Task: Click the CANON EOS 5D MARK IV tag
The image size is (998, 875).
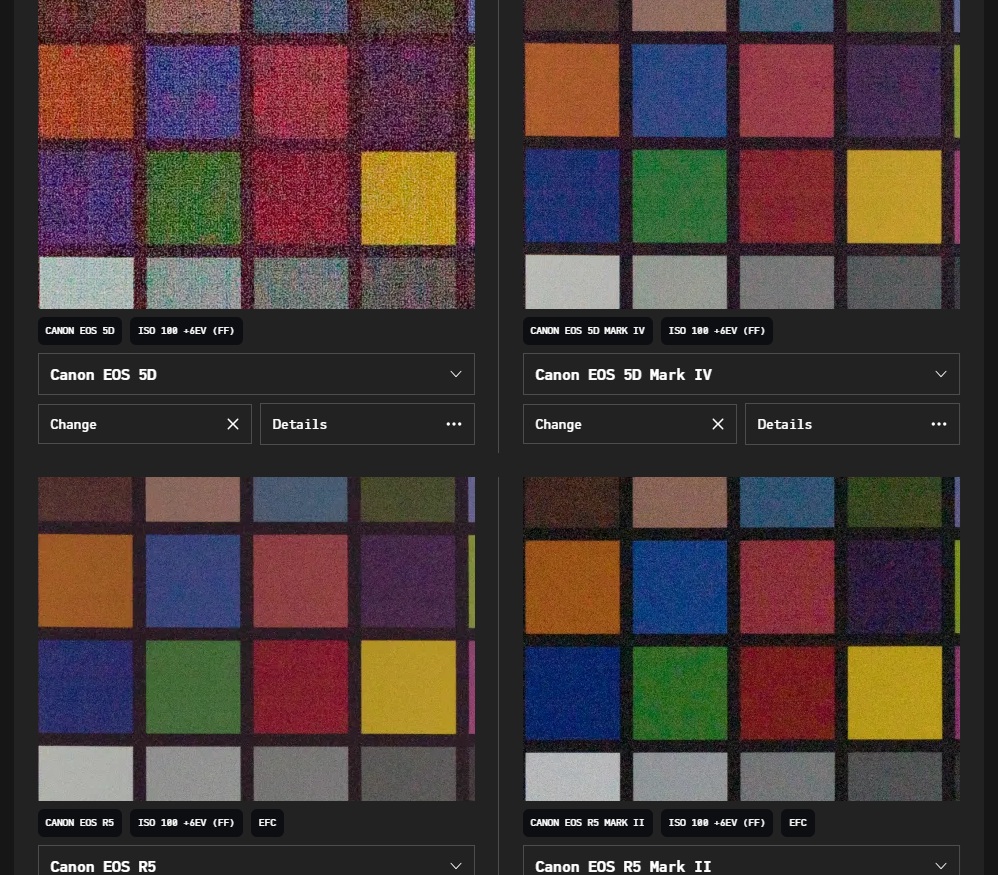Action: [x=587, y=331]
